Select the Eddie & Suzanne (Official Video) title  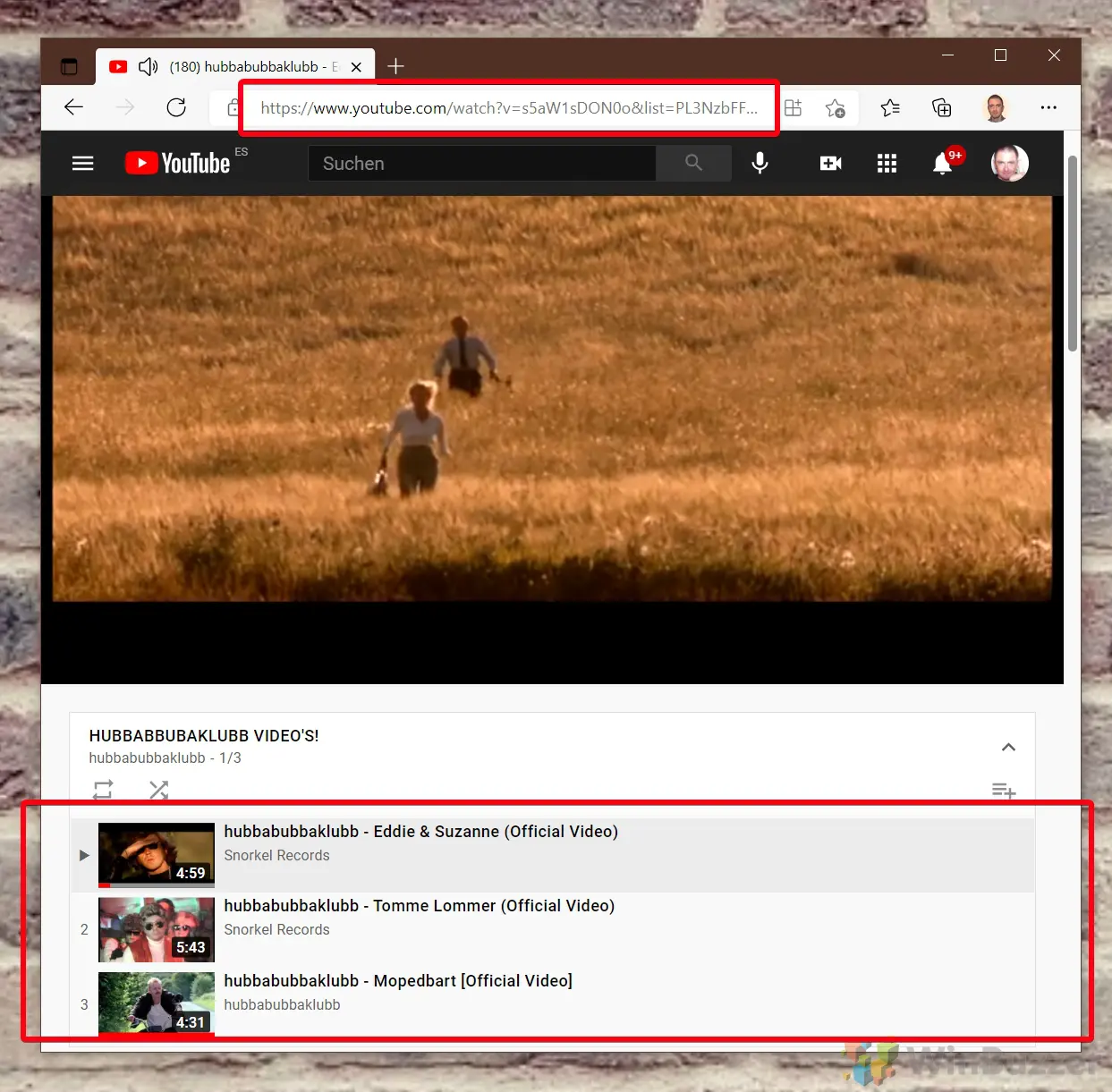coord(420,832)
